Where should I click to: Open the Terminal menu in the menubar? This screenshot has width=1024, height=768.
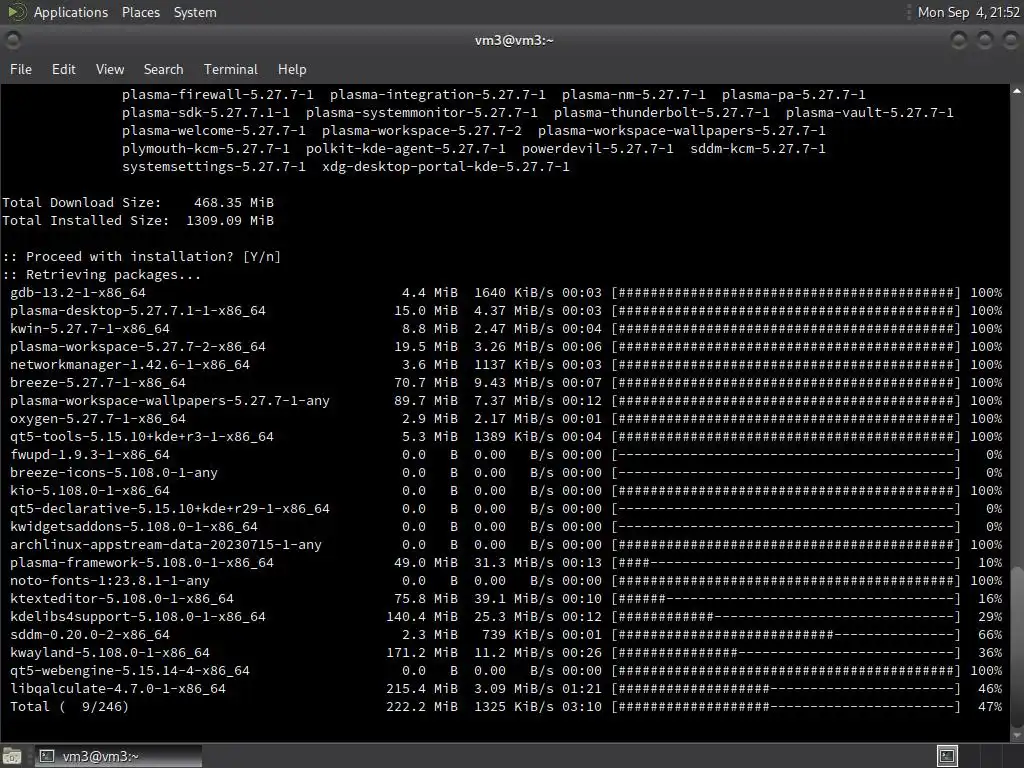click(231, 69)
